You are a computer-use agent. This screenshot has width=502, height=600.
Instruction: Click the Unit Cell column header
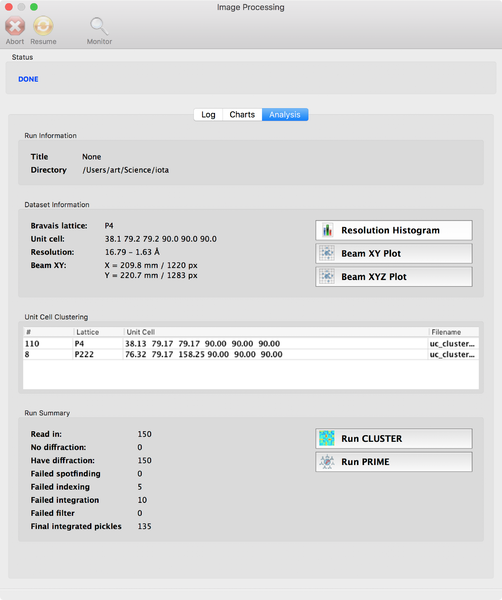(x=276, y=332)
